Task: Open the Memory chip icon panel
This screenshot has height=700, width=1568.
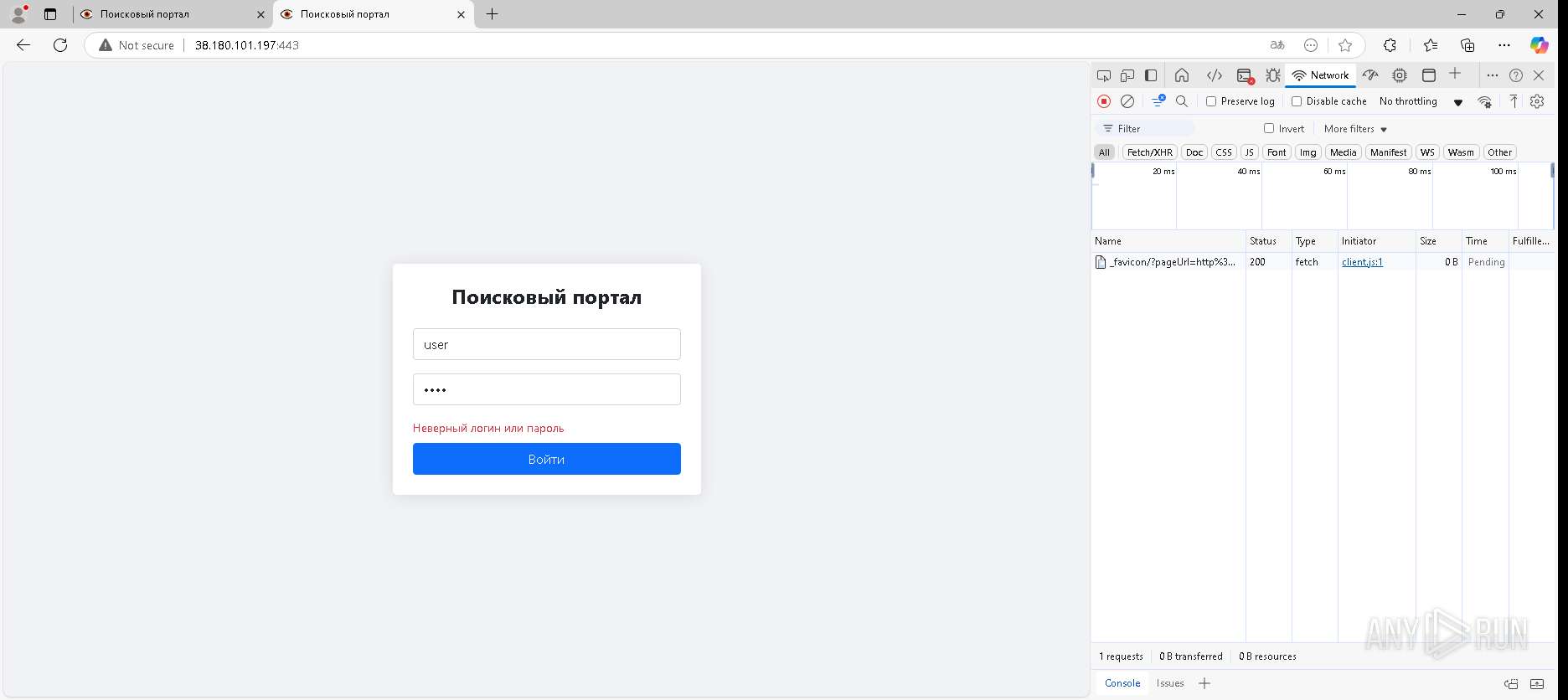Action: pos(1400,75)
